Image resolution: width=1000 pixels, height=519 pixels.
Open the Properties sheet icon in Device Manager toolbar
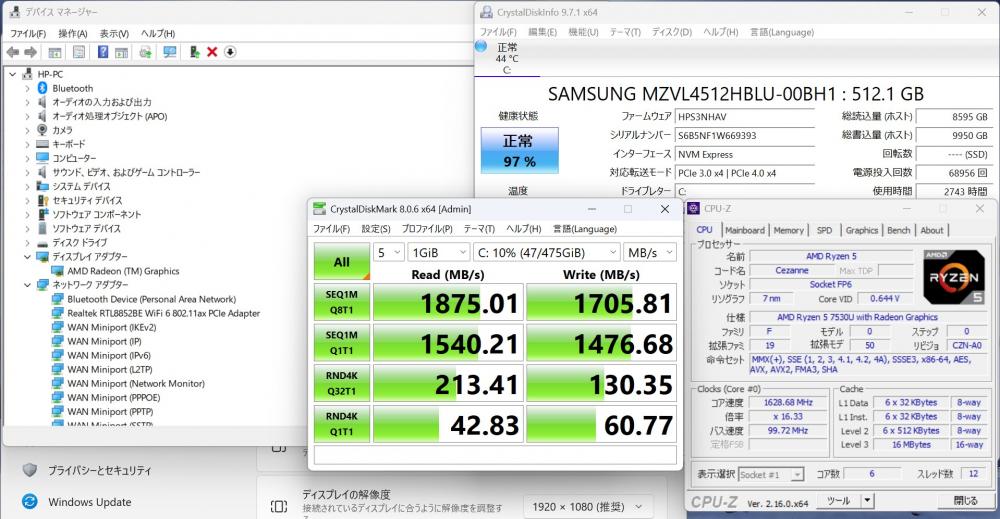(79, 52)
